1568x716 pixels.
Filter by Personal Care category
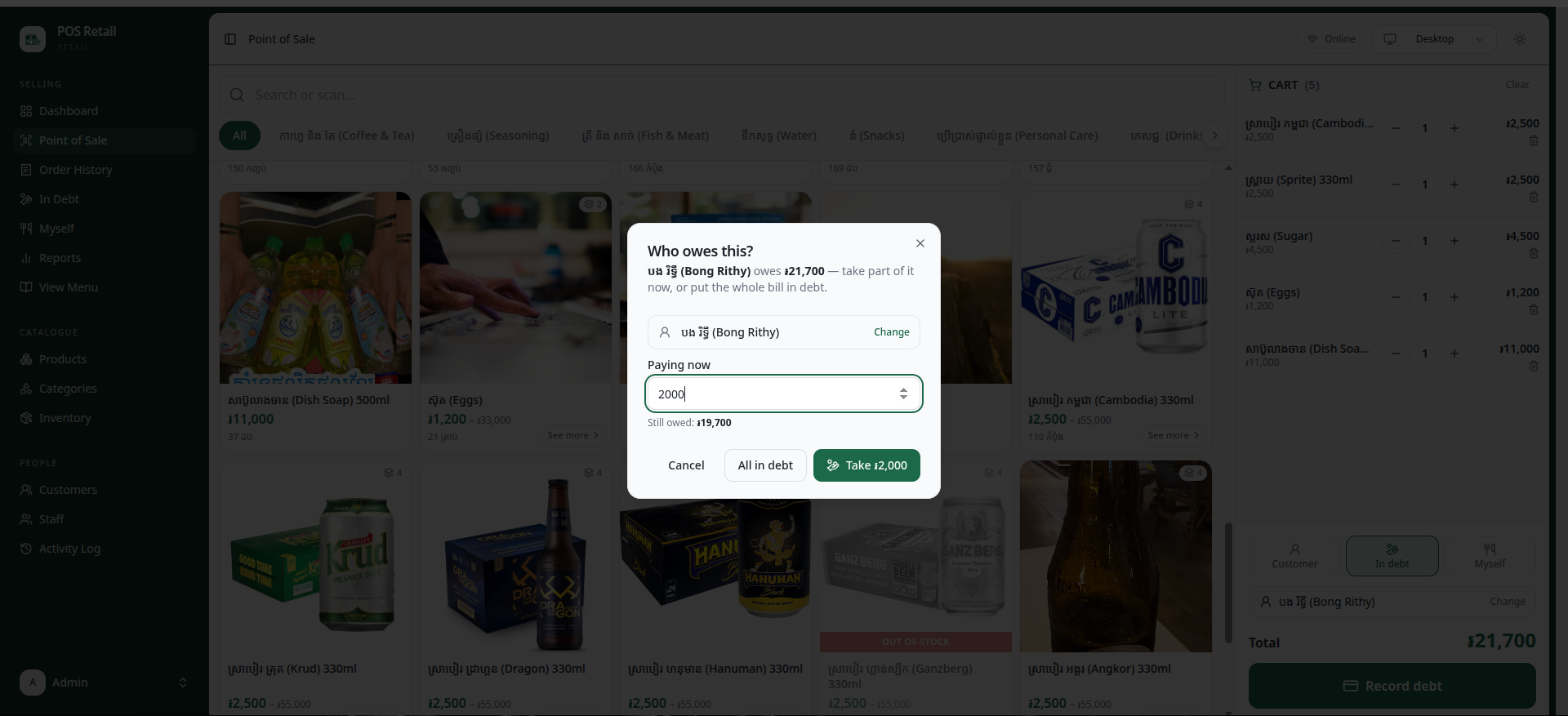(x=1017, y=136)
